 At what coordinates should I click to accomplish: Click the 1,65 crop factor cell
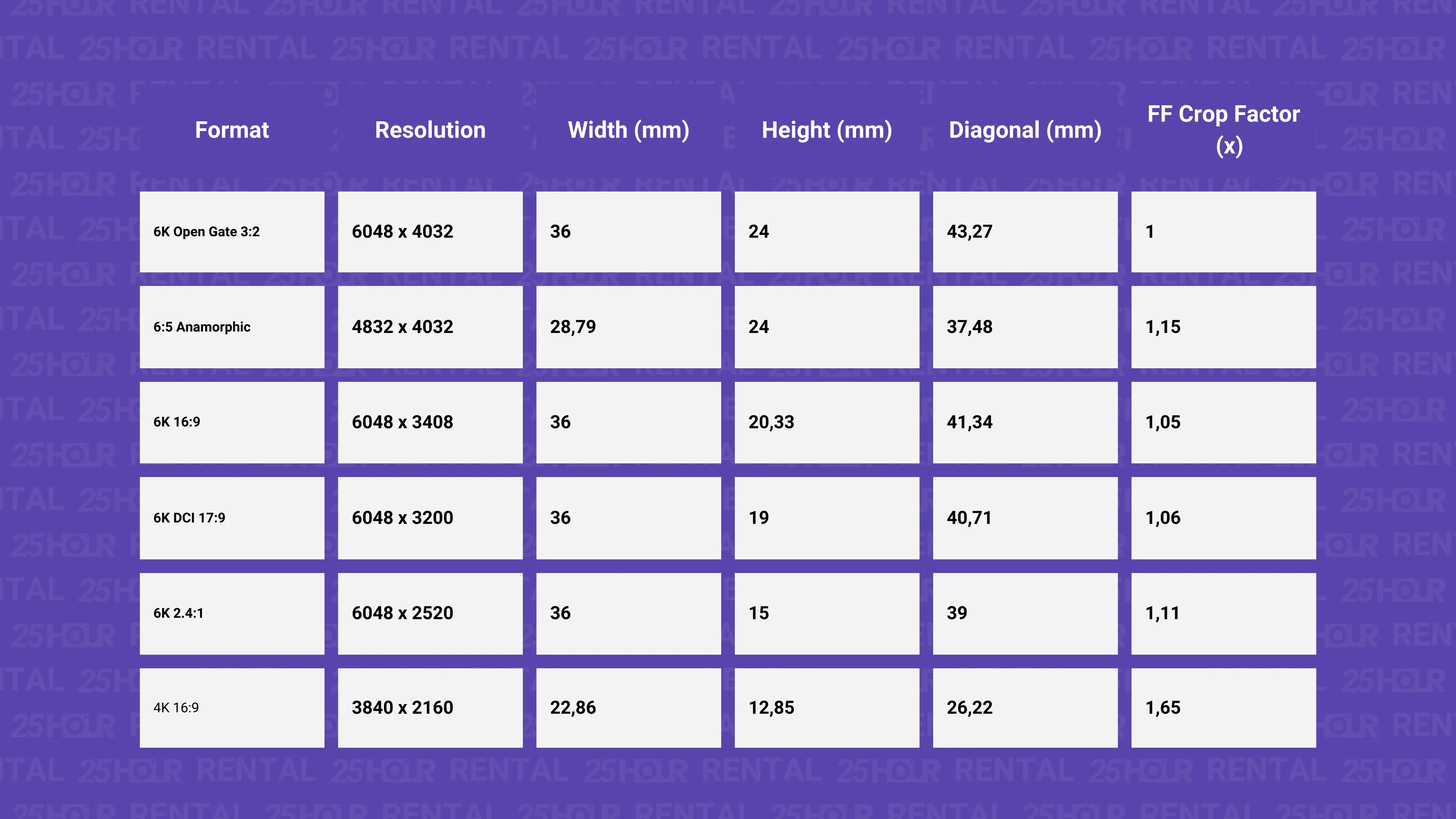pyautogui.click(x=1224, y=708)
